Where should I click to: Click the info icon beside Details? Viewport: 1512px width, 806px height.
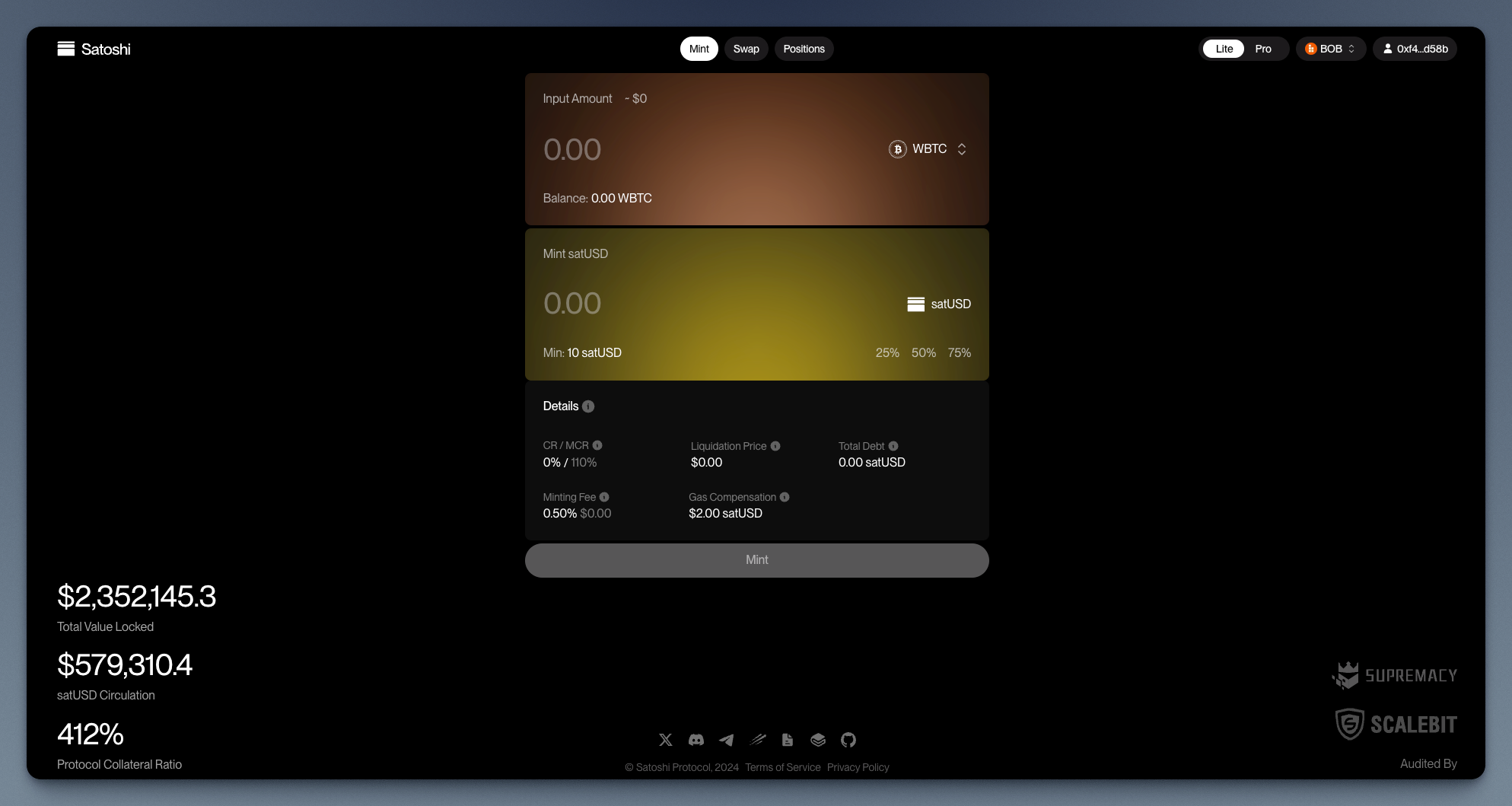coord(588,406)
